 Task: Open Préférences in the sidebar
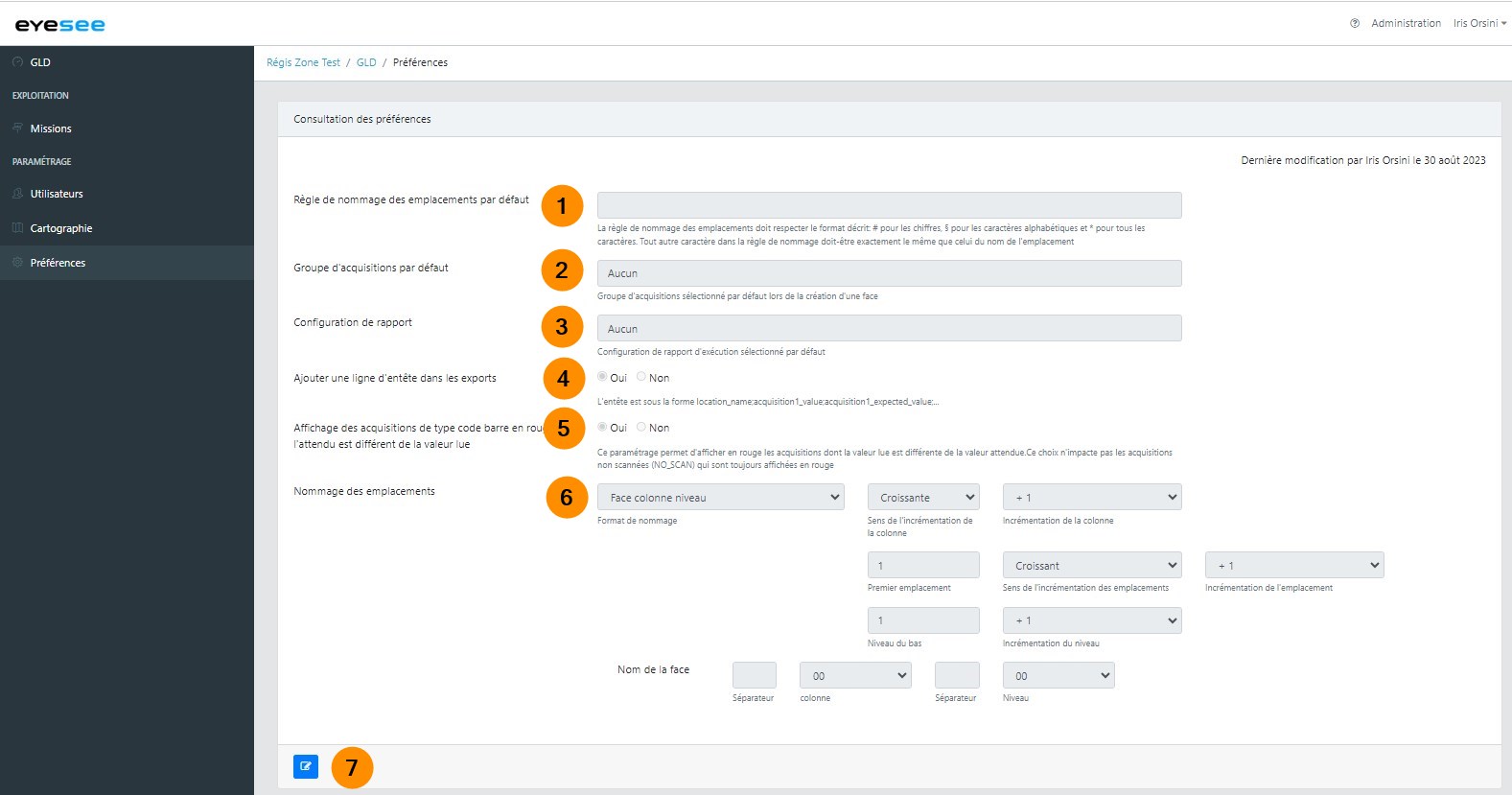coord(127,263)
